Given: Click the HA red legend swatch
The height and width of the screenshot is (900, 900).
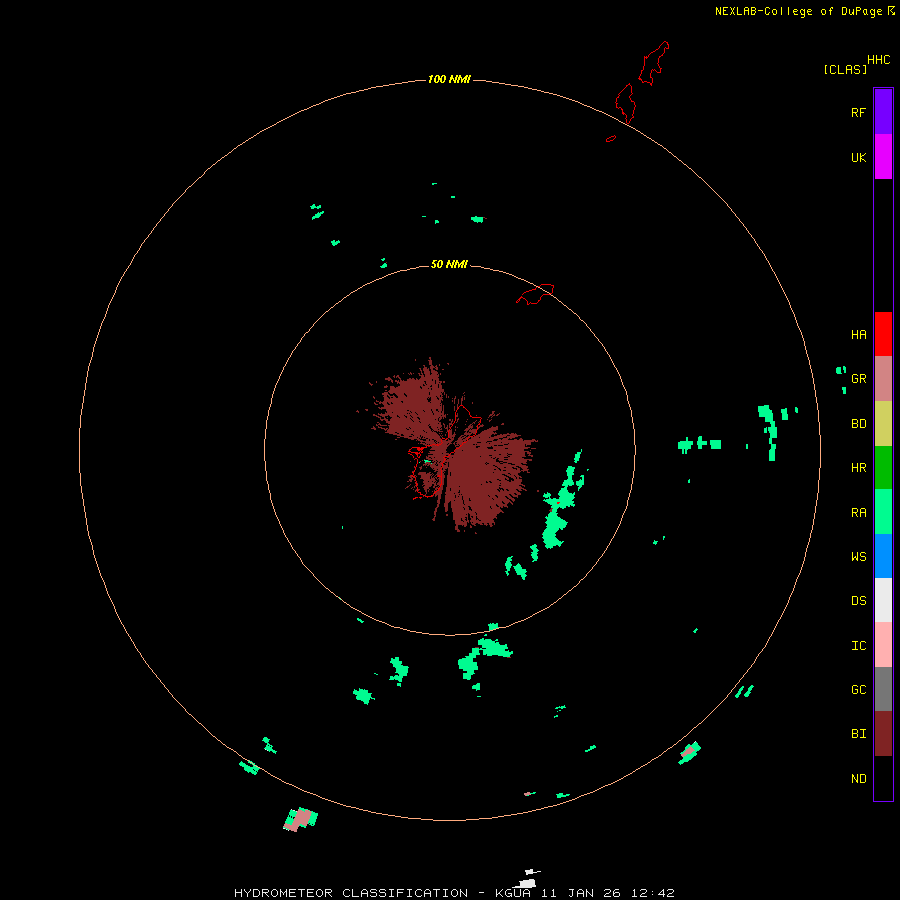Looking at the screenshot, I should pyautogui.click(x=883, y=334).
